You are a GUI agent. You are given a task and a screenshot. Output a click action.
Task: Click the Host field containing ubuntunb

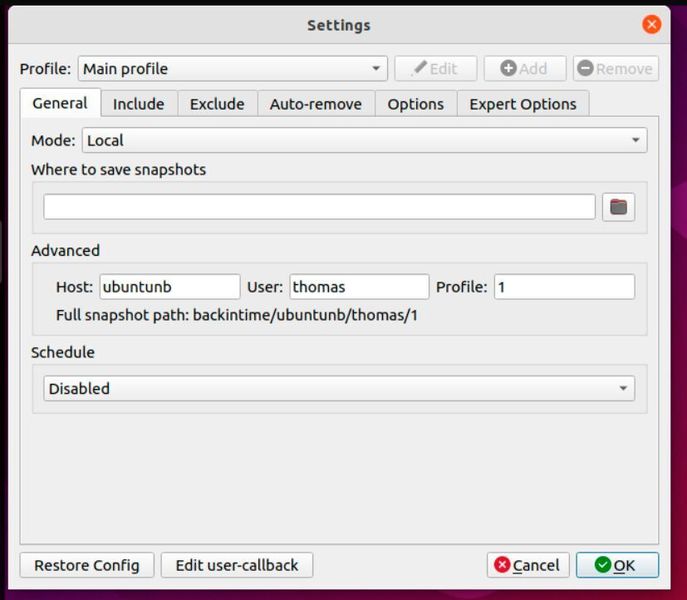point(170,287)
